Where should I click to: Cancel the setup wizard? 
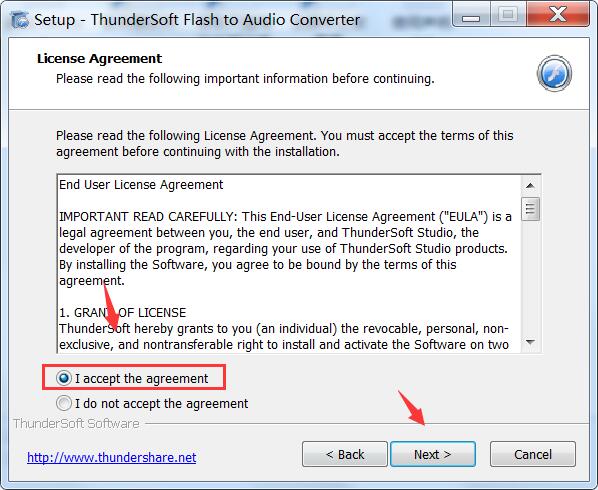(533, 454)
